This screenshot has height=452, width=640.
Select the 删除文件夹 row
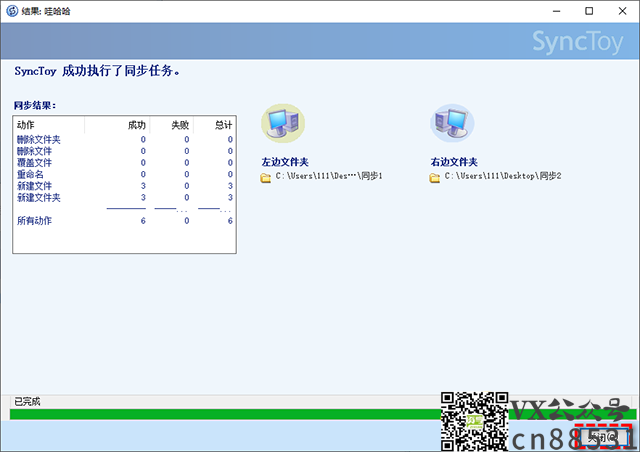tap(124, 140)
